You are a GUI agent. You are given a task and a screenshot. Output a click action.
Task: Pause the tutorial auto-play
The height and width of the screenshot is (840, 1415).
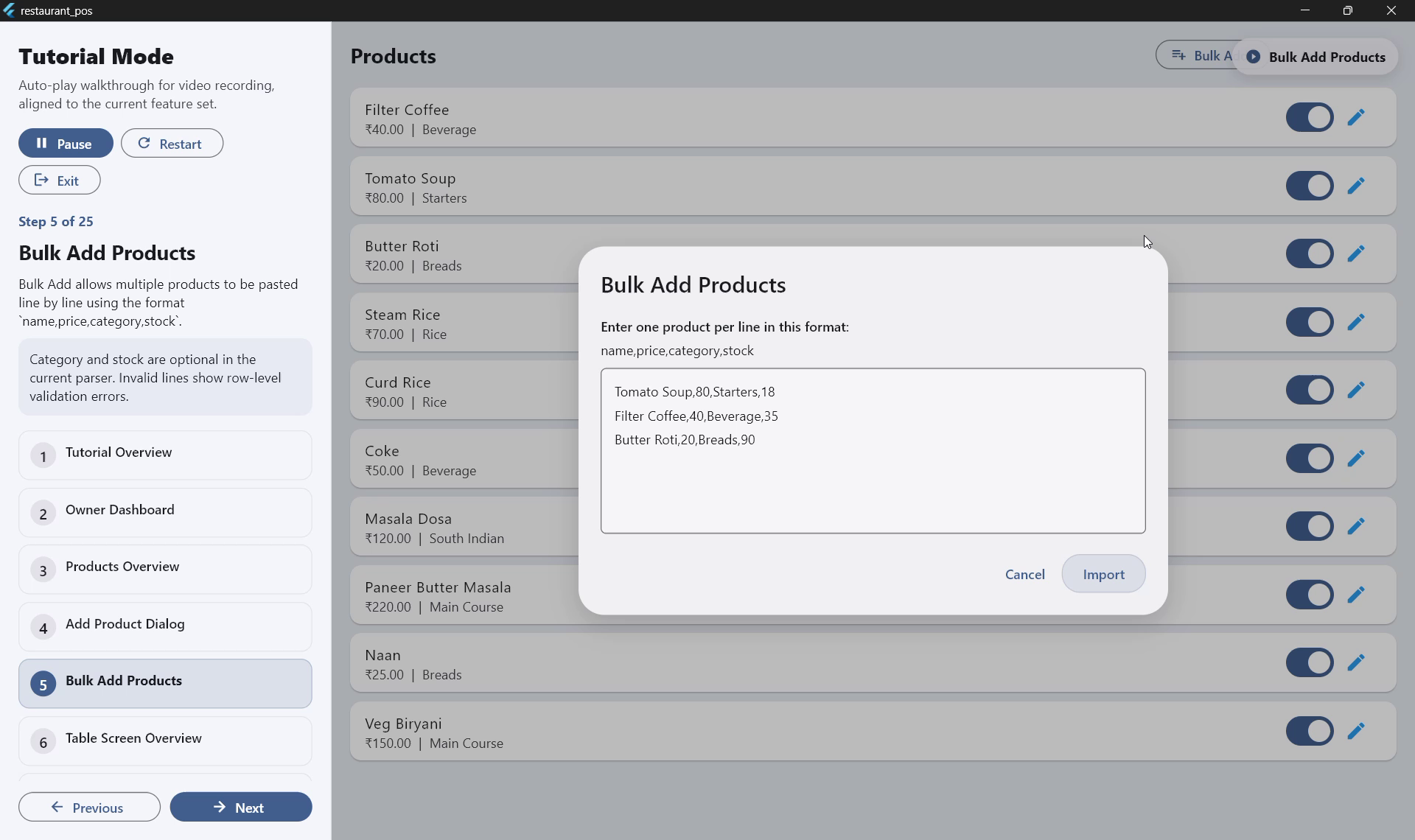tap(66, 143)
